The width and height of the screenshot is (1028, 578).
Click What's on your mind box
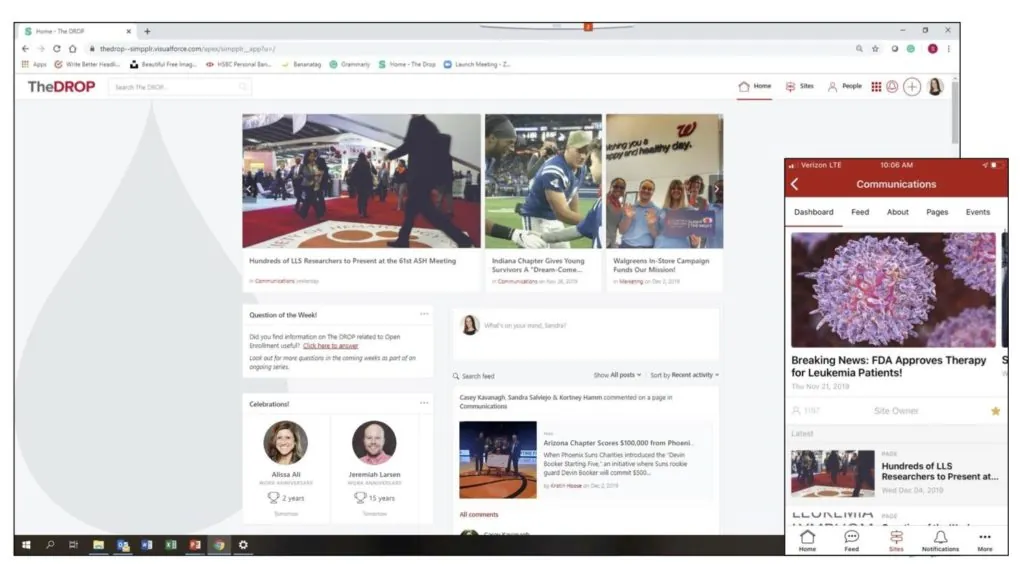pos(585,332)
